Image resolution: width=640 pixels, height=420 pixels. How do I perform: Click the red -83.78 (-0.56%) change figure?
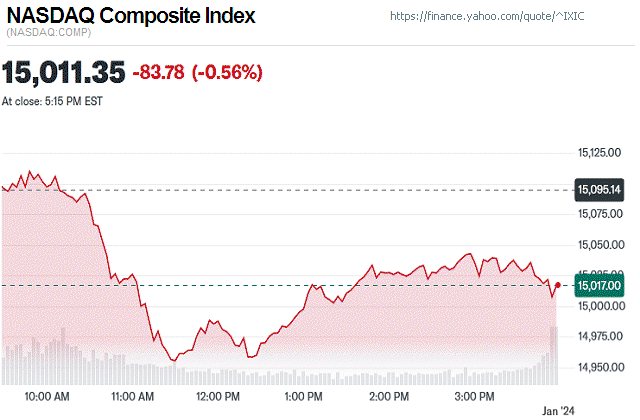(x=200, y=72)
